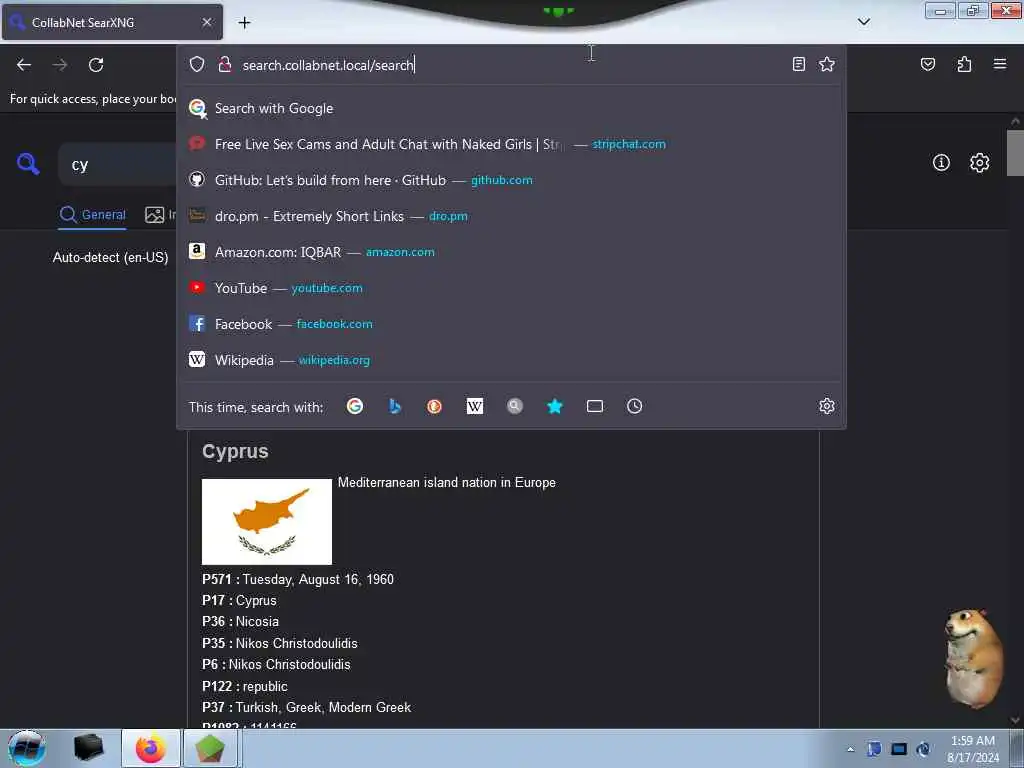The width and height of the screenshot is (1024, 768).
Task: Click the insecure connection lock icon
Action: 225,64
